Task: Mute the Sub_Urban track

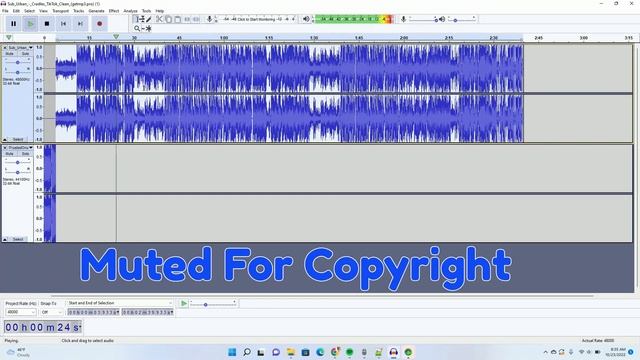Action: pos(10,53)
